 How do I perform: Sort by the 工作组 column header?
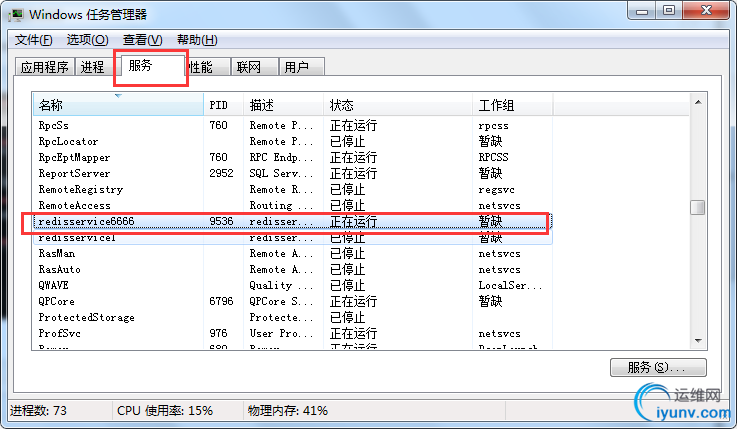512,105
